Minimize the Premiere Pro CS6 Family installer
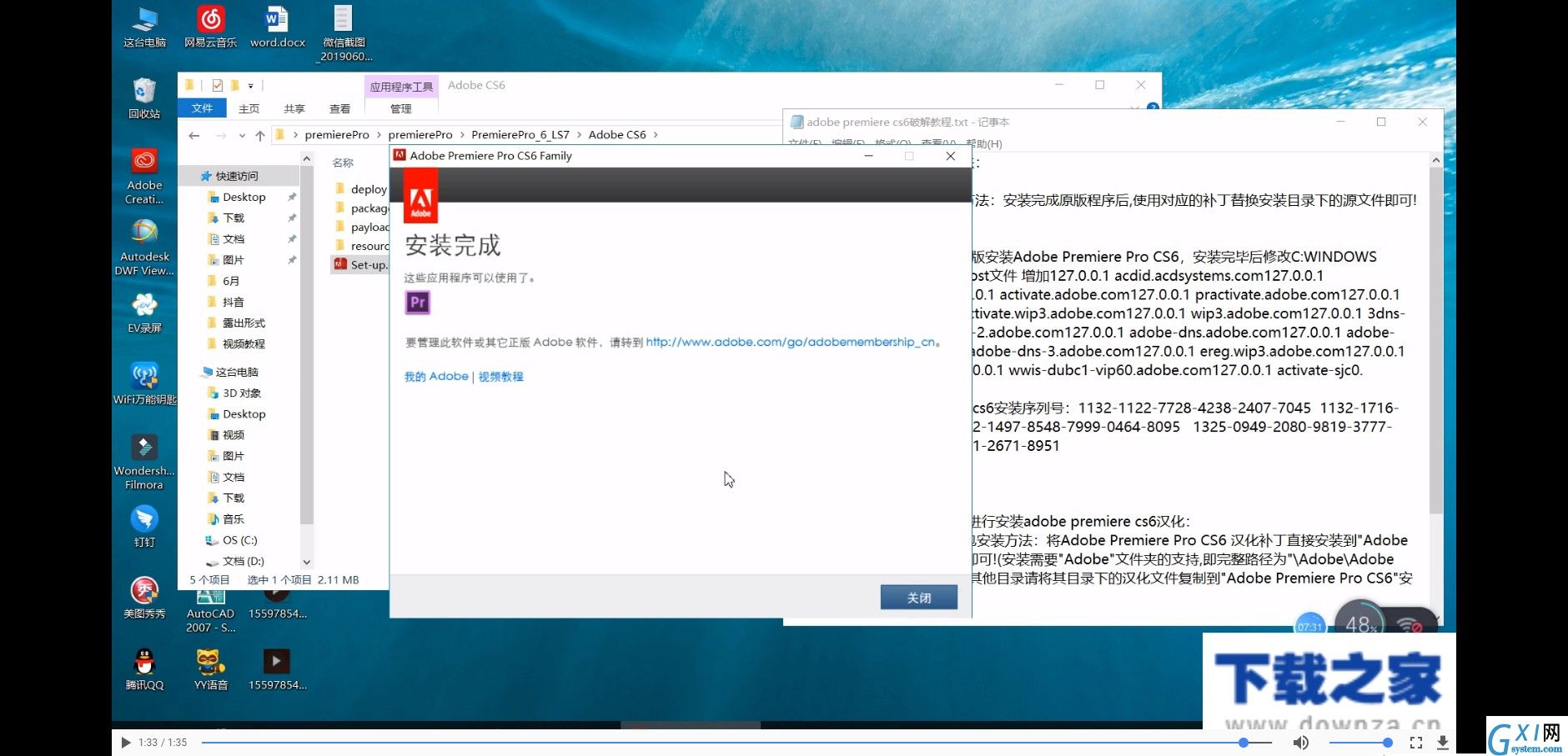This screenshot has height=756, width=1568. pos(868,156)
